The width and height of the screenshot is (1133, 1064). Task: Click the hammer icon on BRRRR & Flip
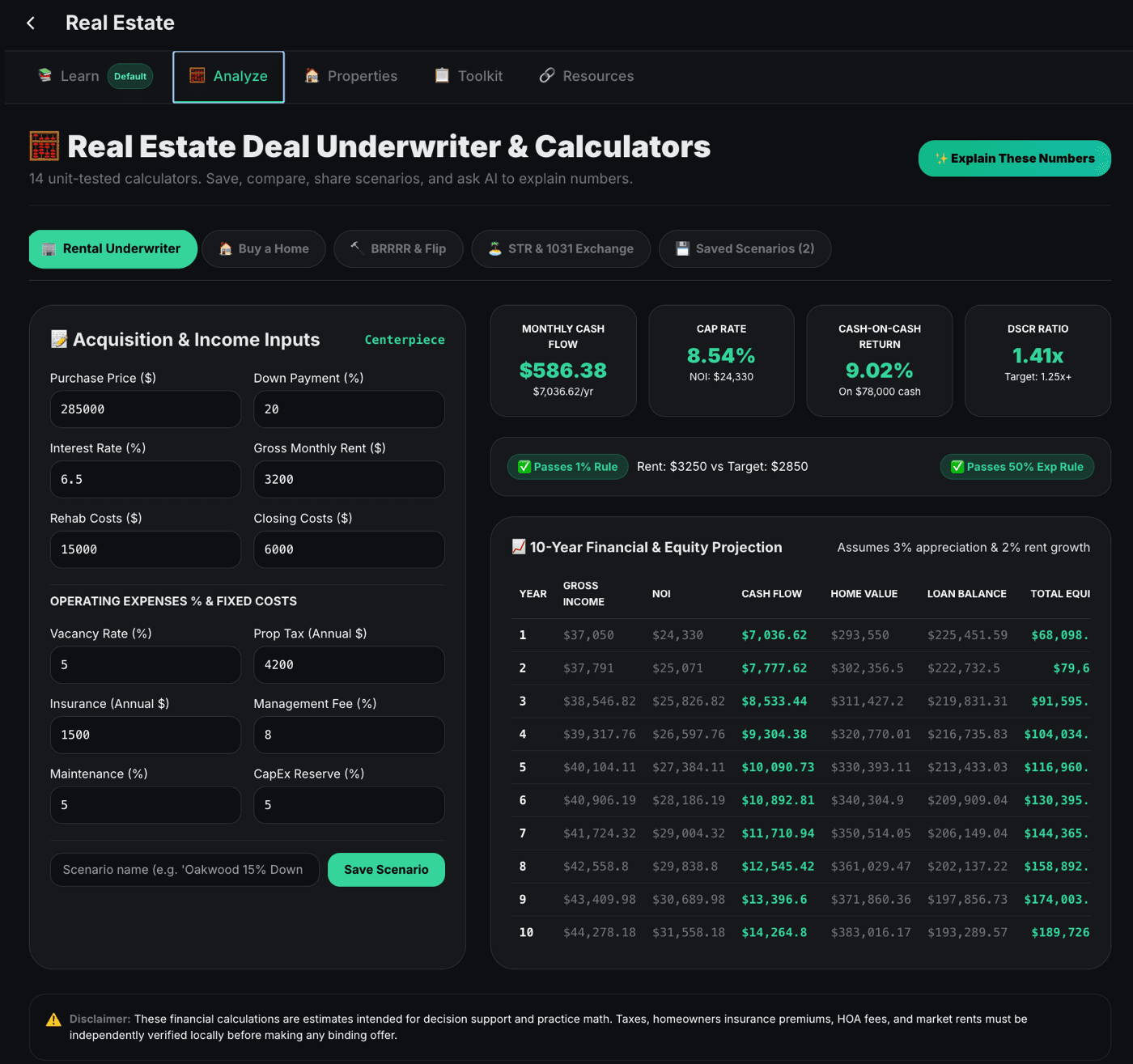[357, 248]
